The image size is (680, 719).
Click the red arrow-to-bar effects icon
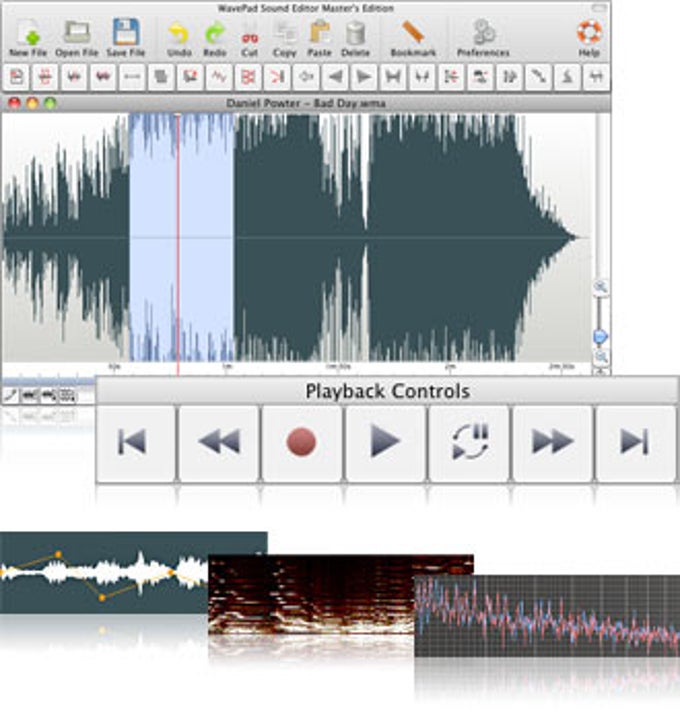(277, 77)
